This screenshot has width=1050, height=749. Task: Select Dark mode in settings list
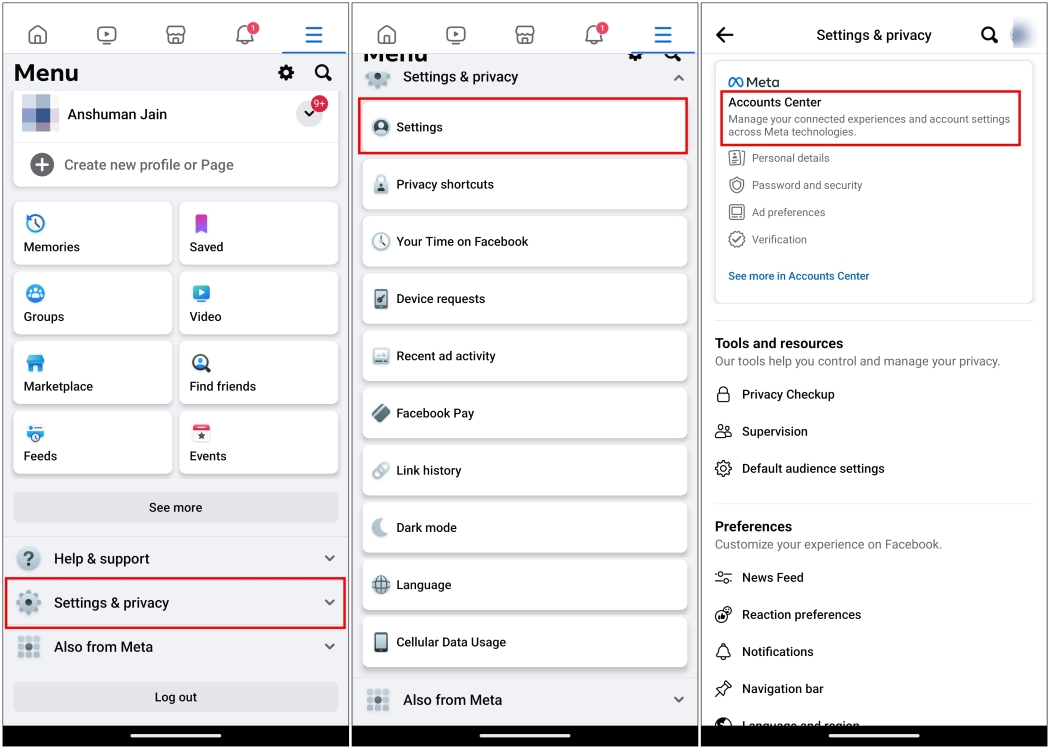[x=524, y=527]
